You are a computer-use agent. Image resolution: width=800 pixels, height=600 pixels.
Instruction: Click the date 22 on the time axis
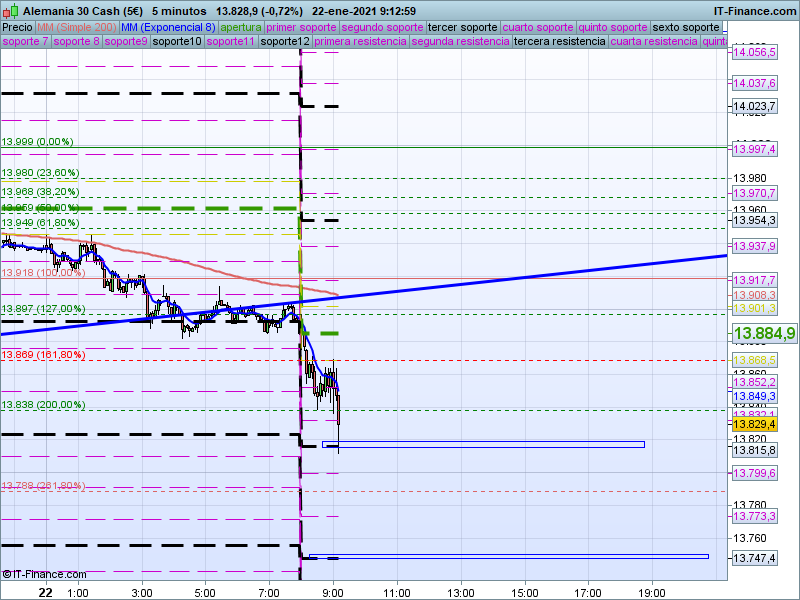point(46,592)
